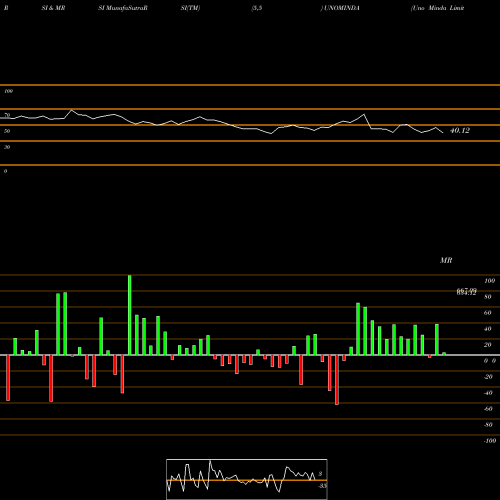Click the 'SI MunafaSutraR' header text
Viewport: 500px width, 500px height.
click(x=123, y=8)
